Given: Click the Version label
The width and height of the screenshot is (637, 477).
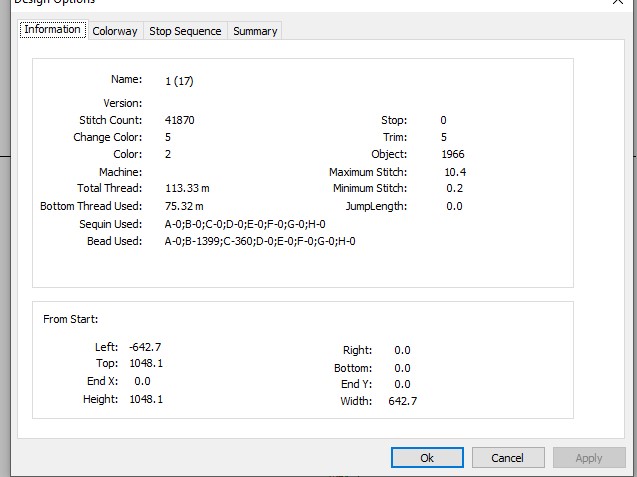Looking at the screenshot, I should (x=123, y=103).
